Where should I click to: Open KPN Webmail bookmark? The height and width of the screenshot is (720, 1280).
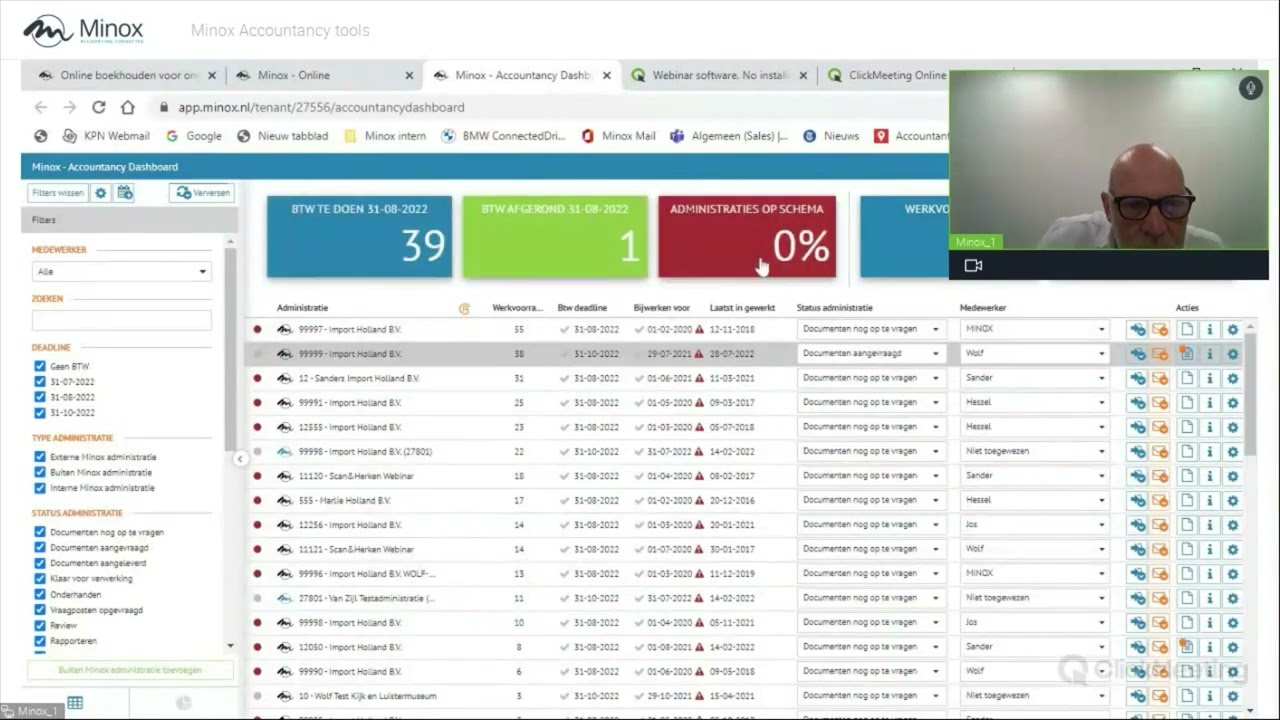(106, 136)
